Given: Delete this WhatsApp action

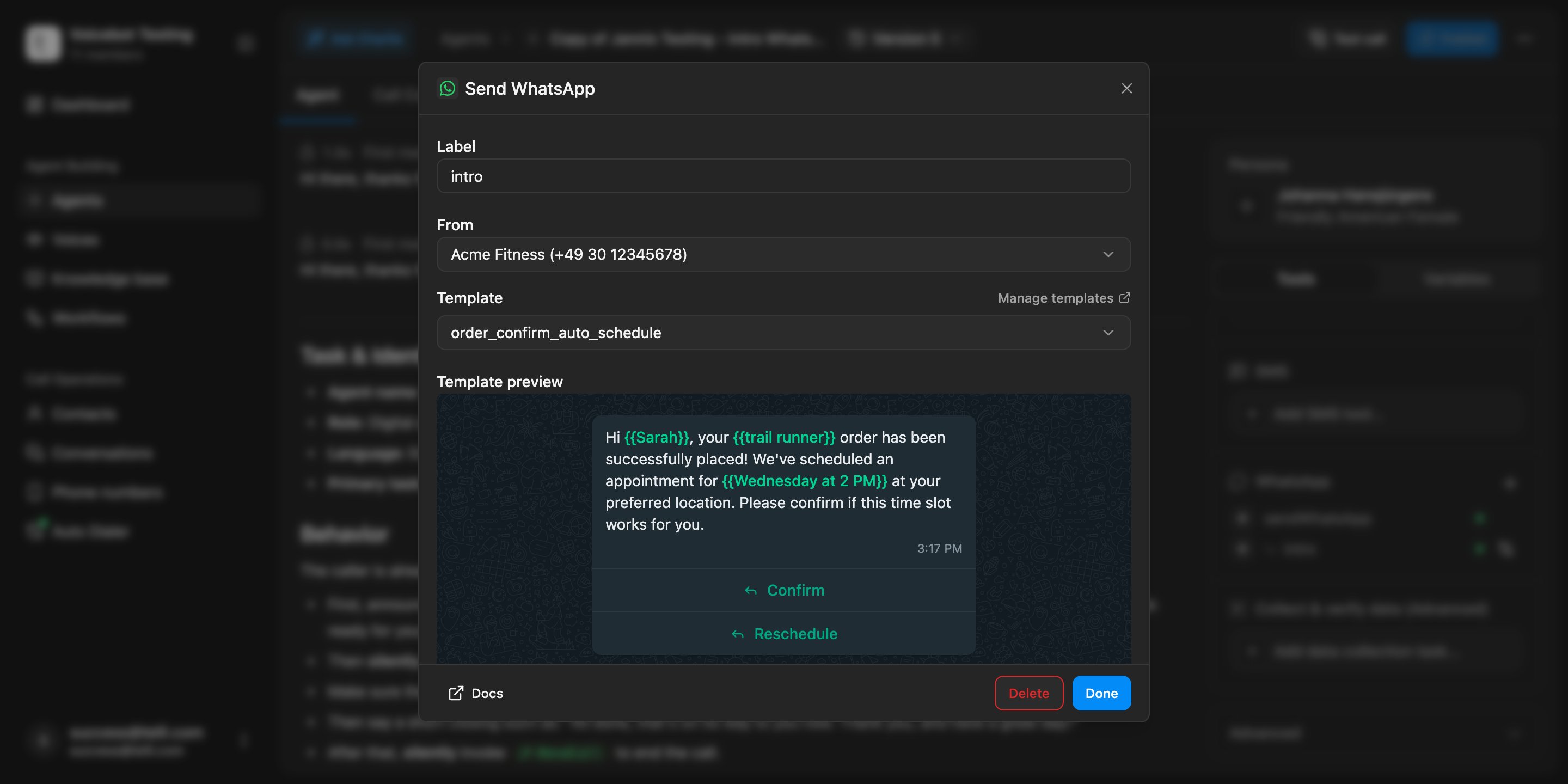Looking at the screenshot, I should [1028, 693].
